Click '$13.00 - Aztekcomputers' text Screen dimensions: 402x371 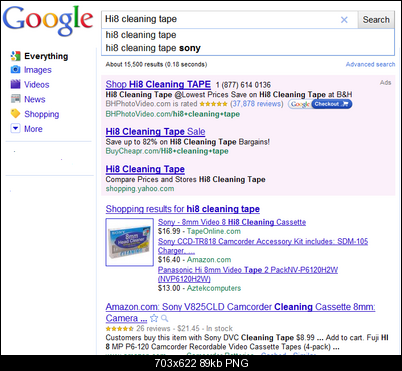coord(199,288)
